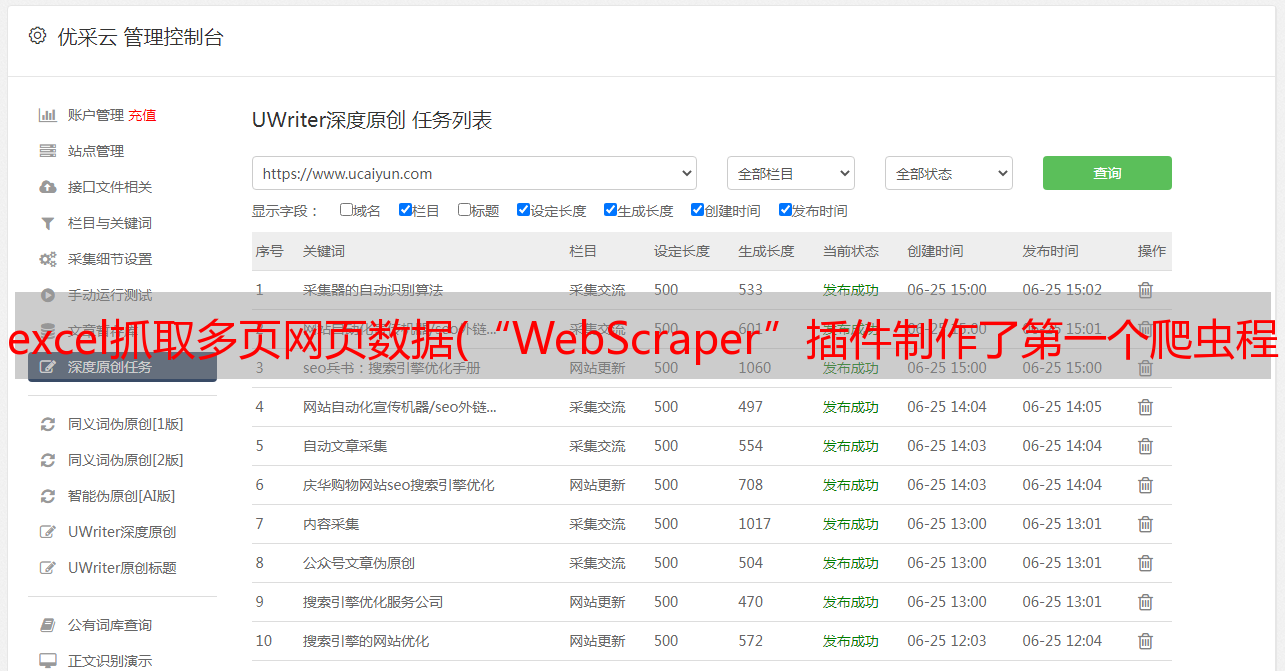Click the server icon for 站点管理

(47, 151)
